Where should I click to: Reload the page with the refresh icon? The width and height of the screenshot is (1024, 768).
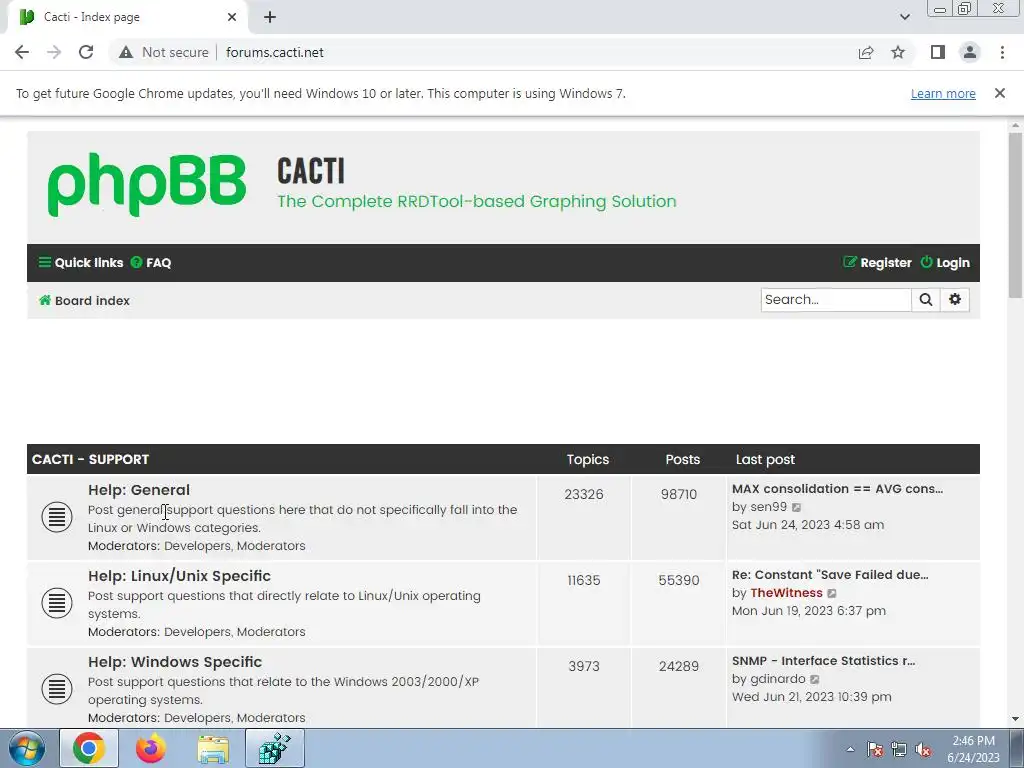pyautogui.click(x=86, y=52)
